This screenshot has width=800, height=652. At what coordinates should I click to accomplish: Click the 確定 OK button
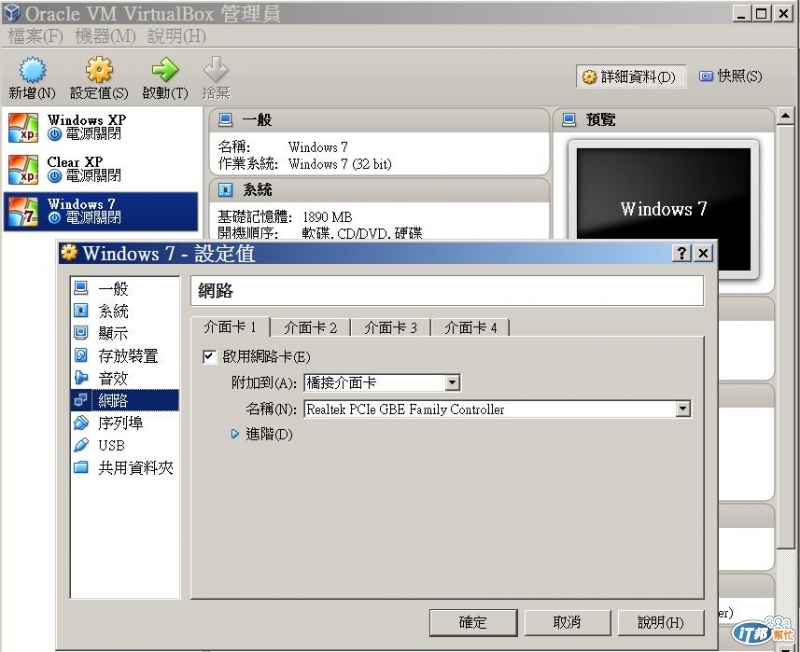tap(473, 622)
